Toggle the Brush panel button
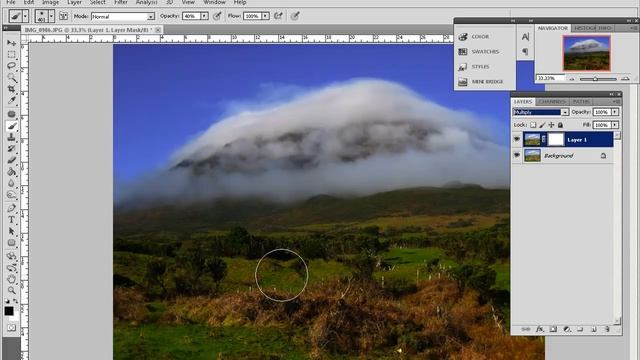Image resolution: width=640 pixels, height=360 pixels. (64, 16)
